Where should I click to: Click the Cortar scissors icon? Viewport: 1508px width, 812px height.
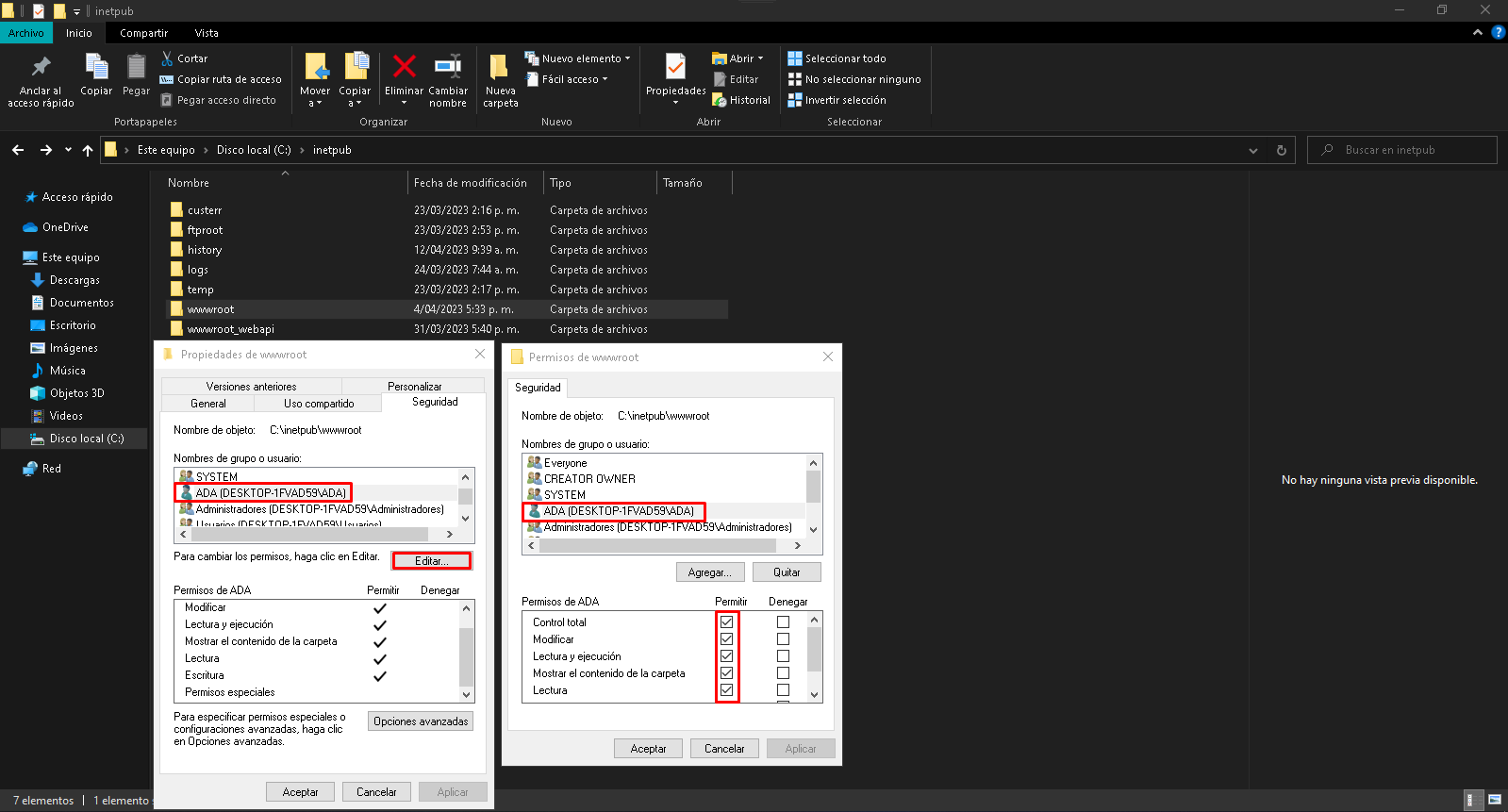click(x=167, y=58)
